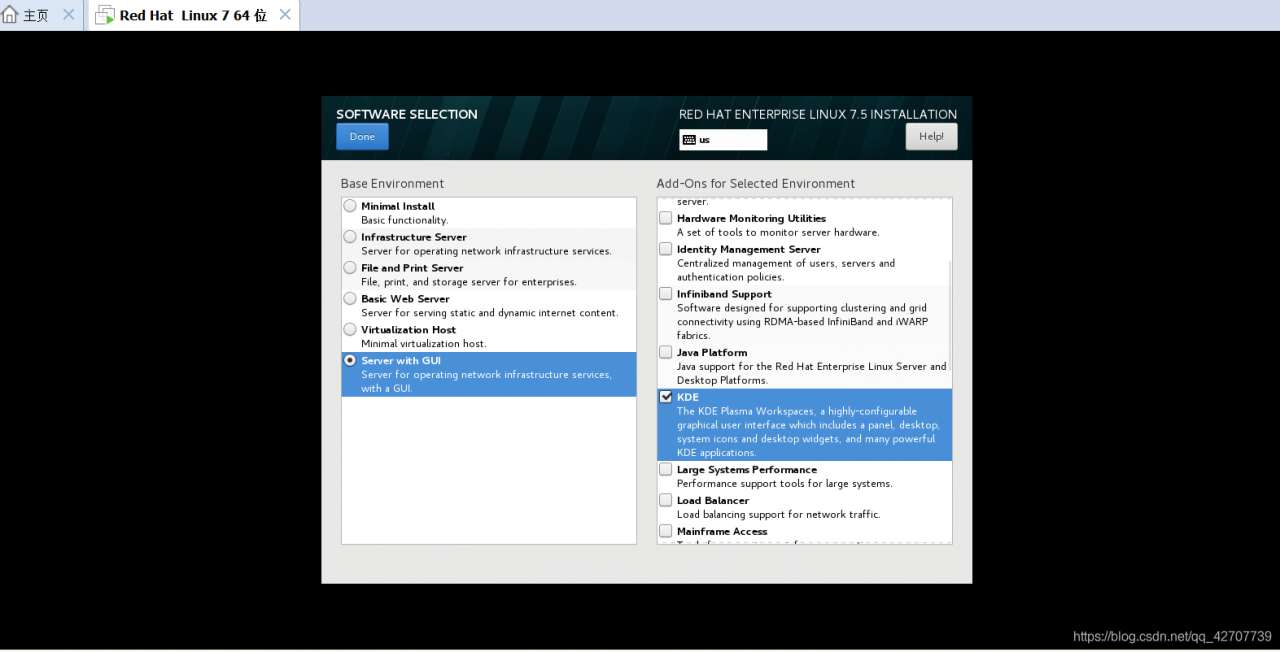Tick the Mainframe Access checkbox
Viewport: 1280px width, 652px height.
(666, 531)
